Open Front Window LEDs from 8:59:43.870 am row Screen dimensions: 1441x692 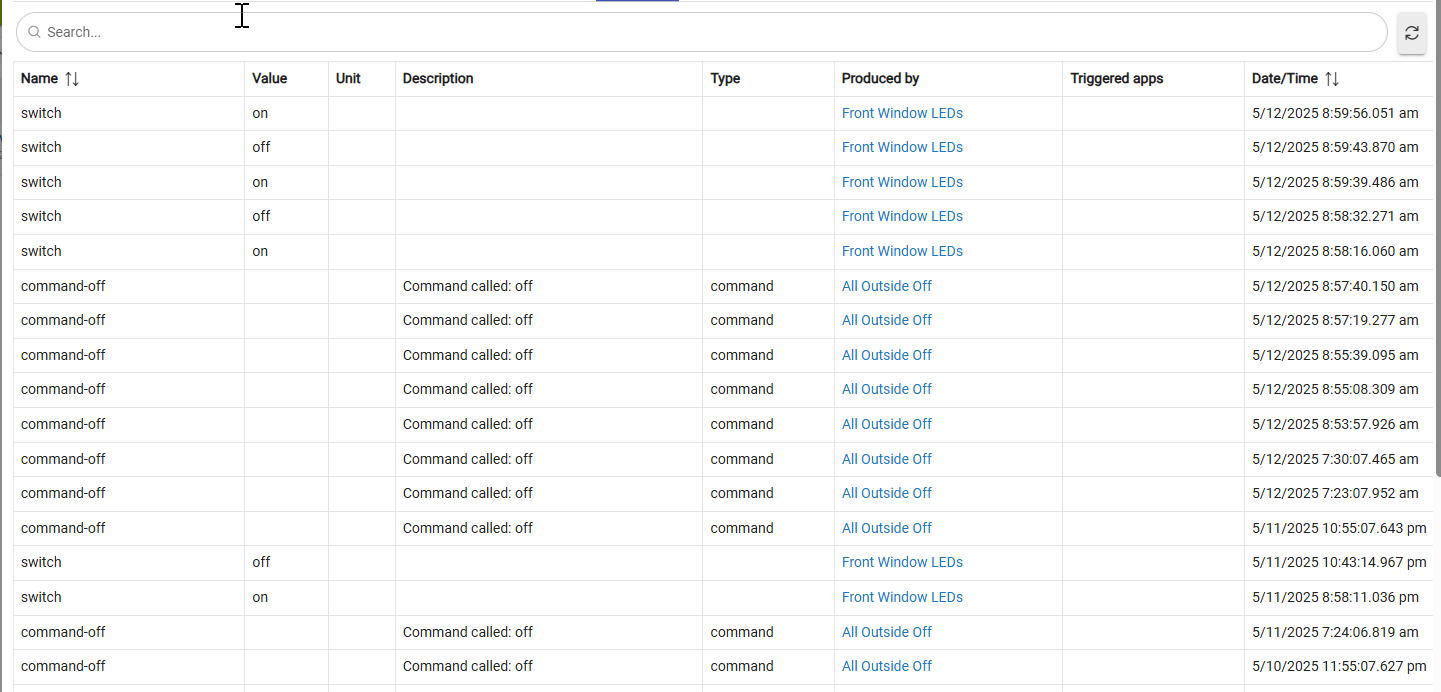click(x=902, y=147)
